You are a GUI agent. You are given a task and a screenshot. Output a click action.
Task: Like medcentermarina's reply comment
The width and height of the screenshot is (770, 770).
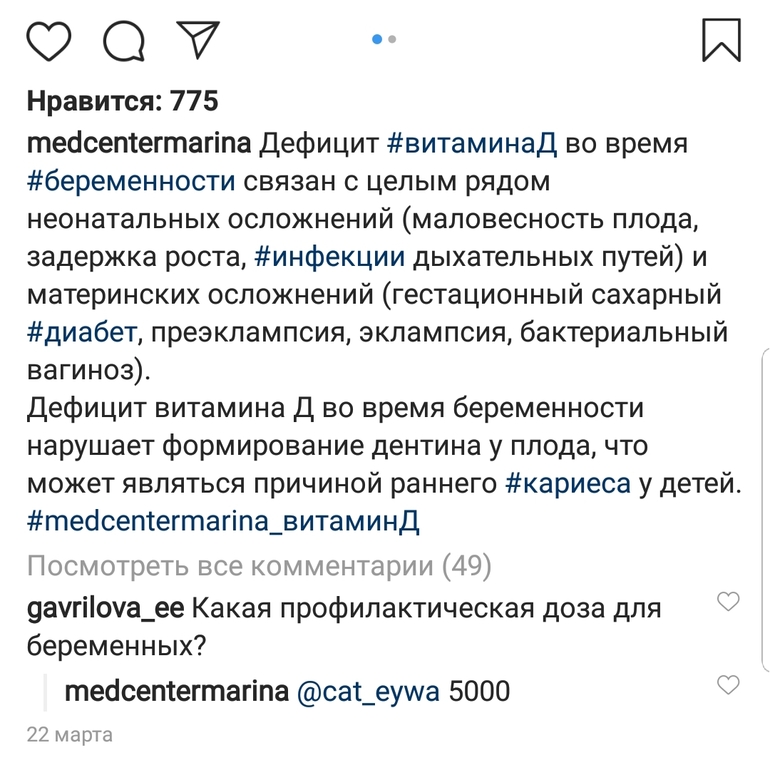pos(729,684)
